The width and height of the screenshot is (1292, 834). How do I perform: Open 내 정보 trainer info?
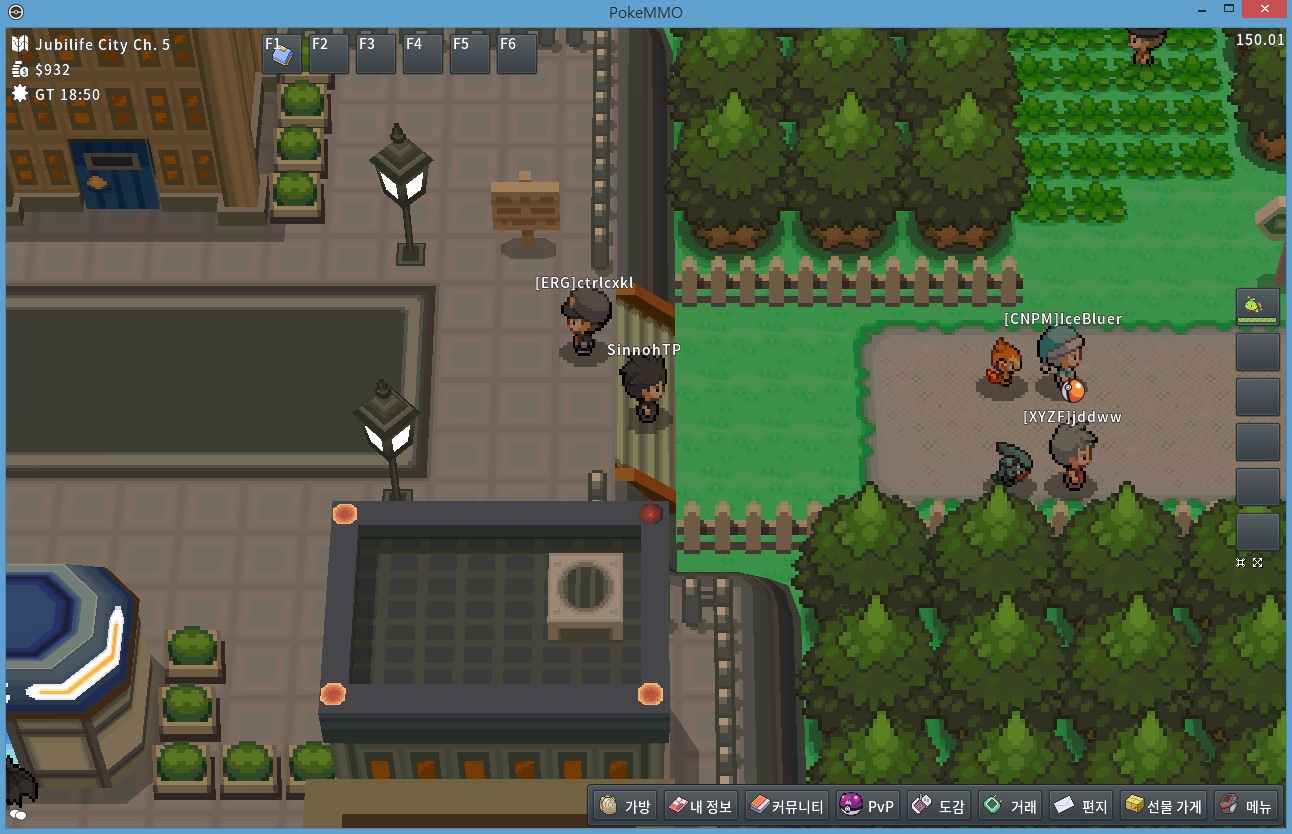tap(701, 806)
